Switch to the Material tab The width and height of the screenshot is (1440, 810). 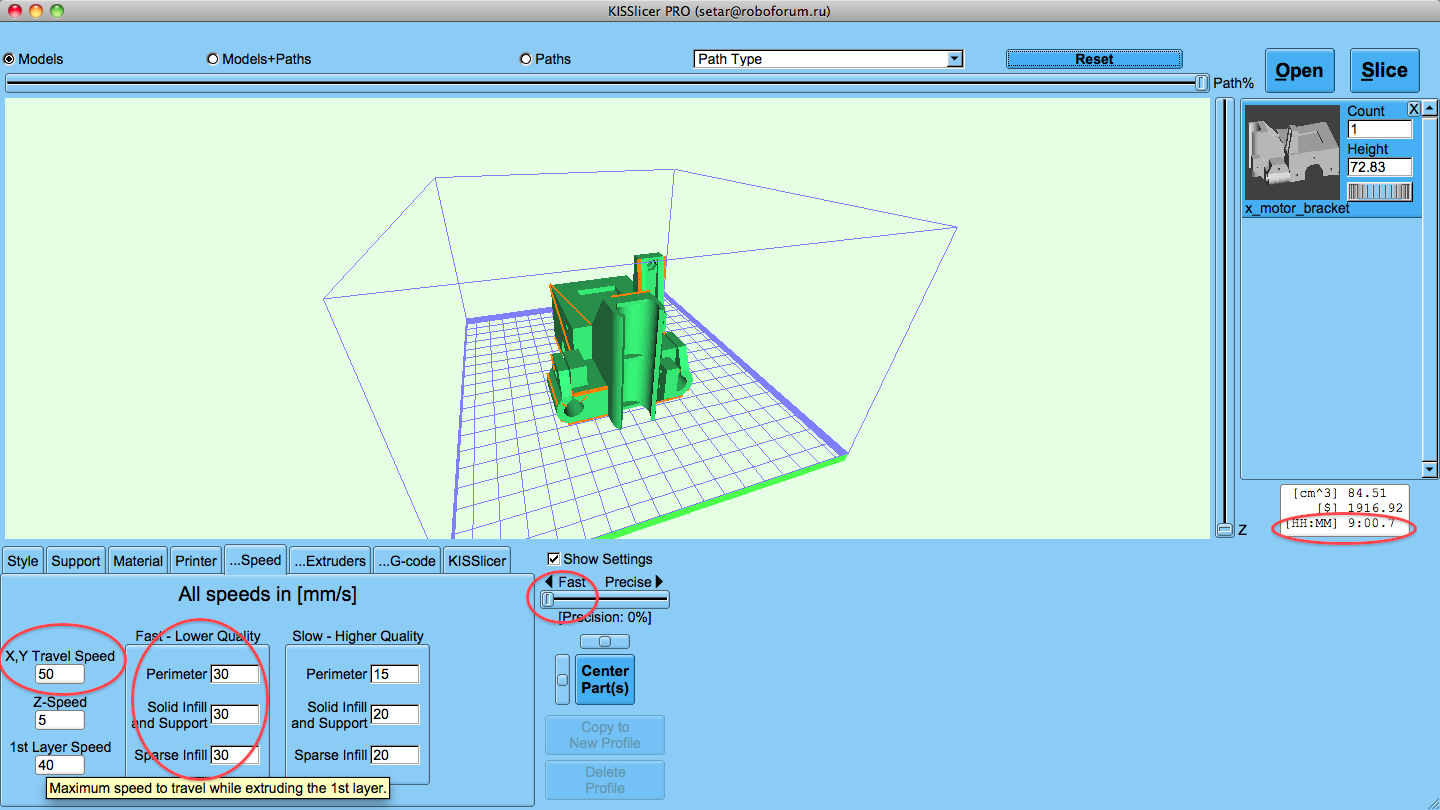[x=138, y=561]
